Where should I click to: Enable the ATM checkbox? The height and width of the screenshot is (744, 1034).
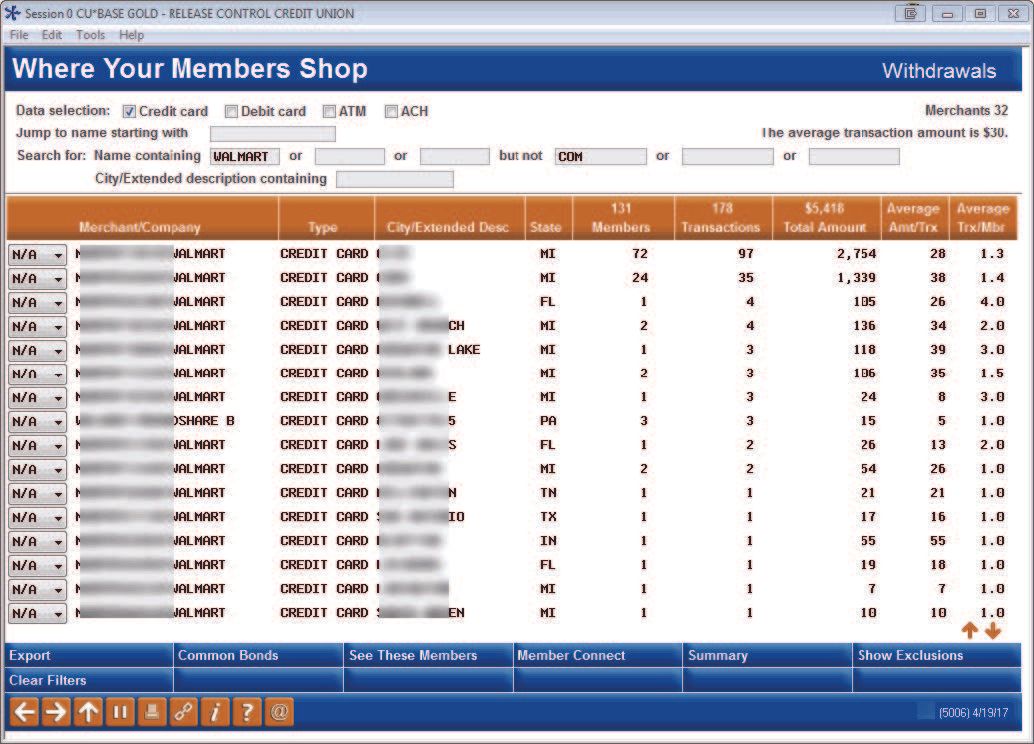coord(329,111)
